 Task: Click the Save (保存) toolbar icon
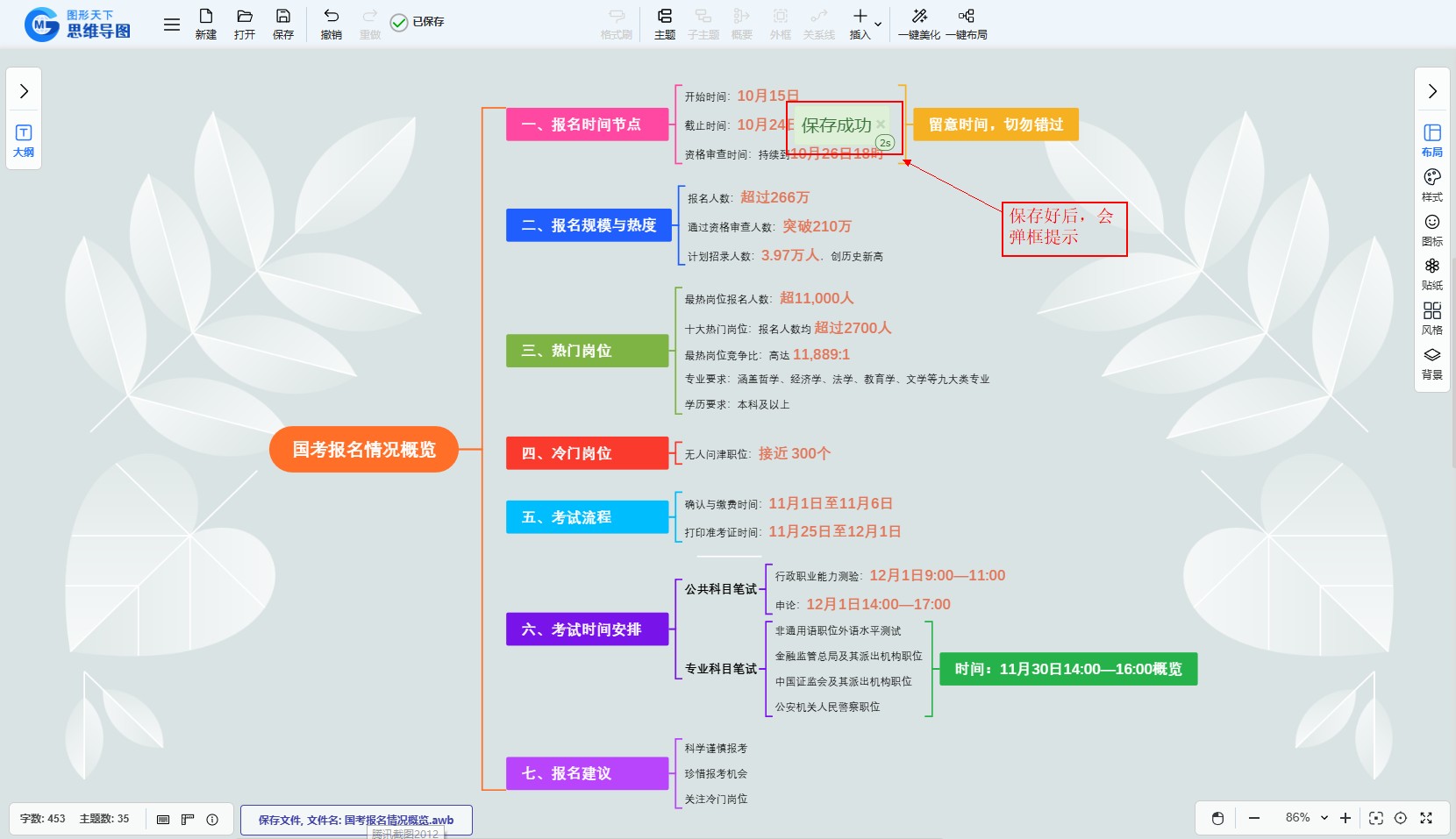pyautogui.click(x=282, y=24)
